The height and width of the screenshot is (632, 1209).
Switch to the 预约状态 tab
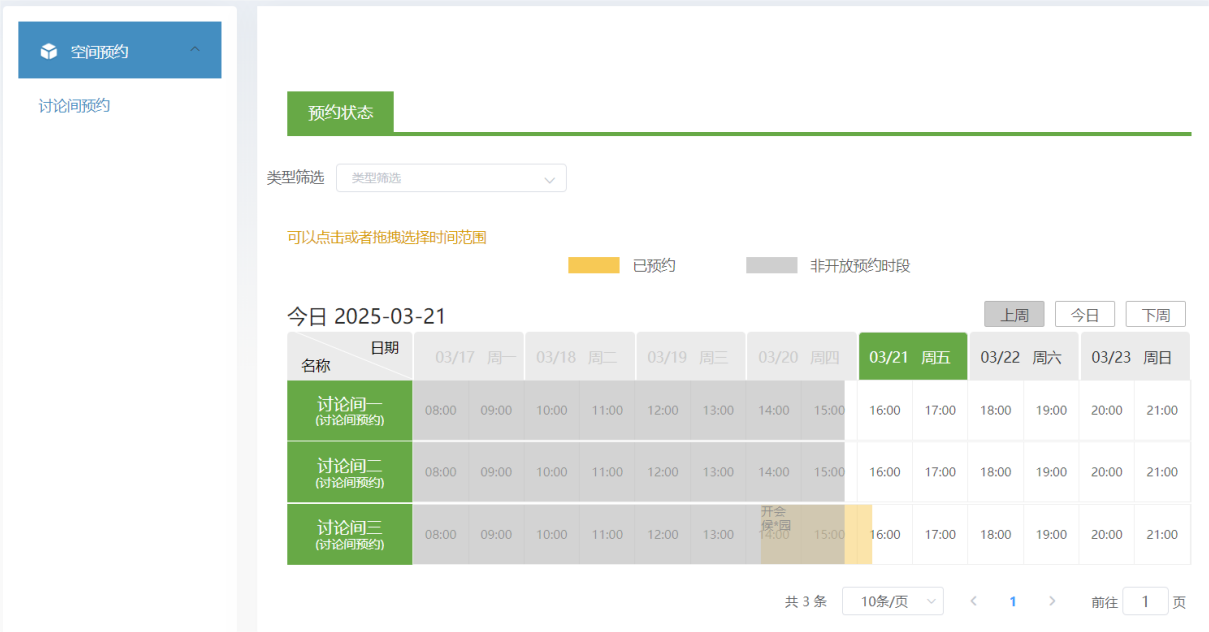pos(340,113)
